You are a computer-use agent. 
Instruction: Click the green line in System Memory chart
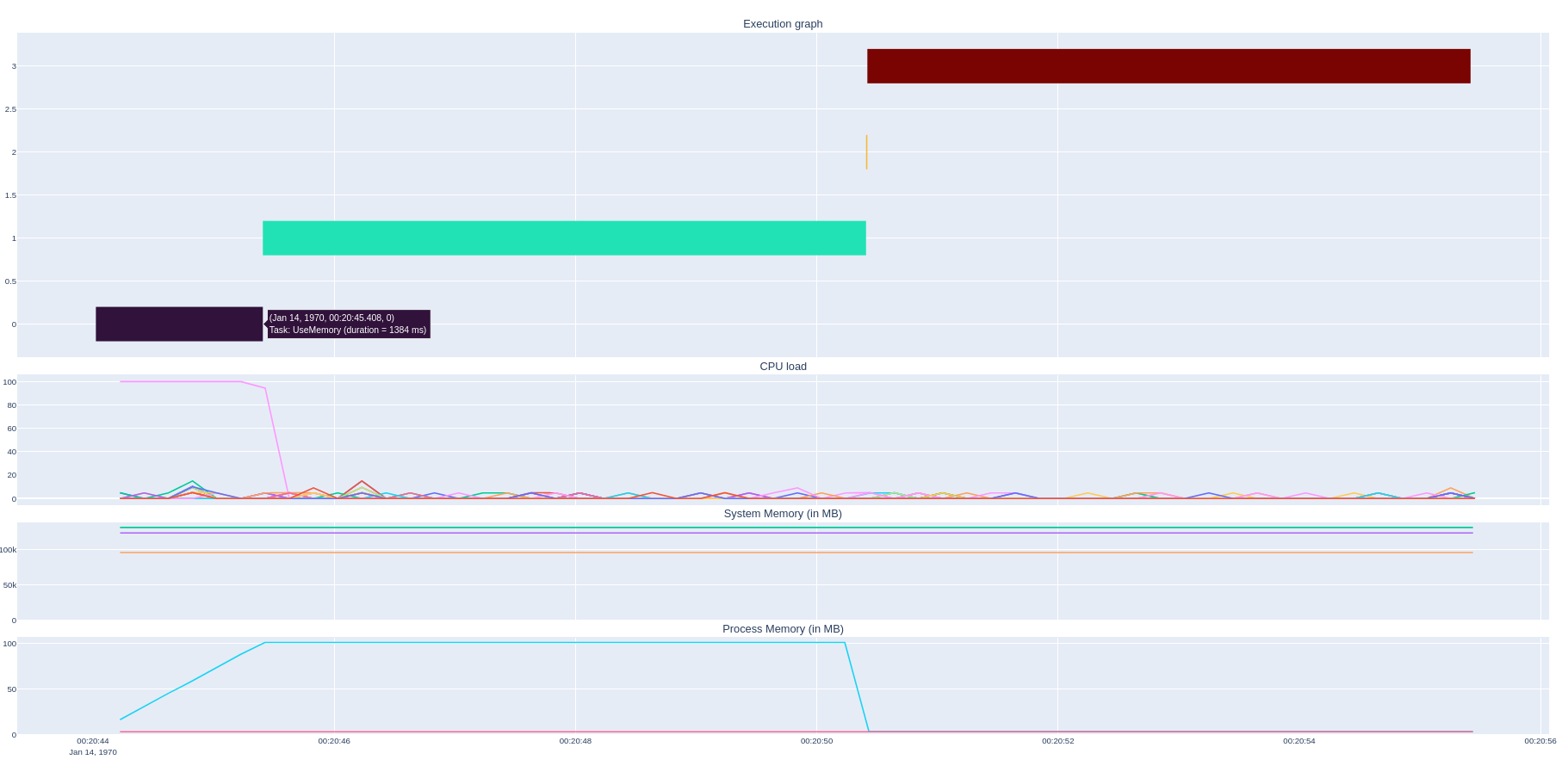pyautogui.click(x=775, y=528)
